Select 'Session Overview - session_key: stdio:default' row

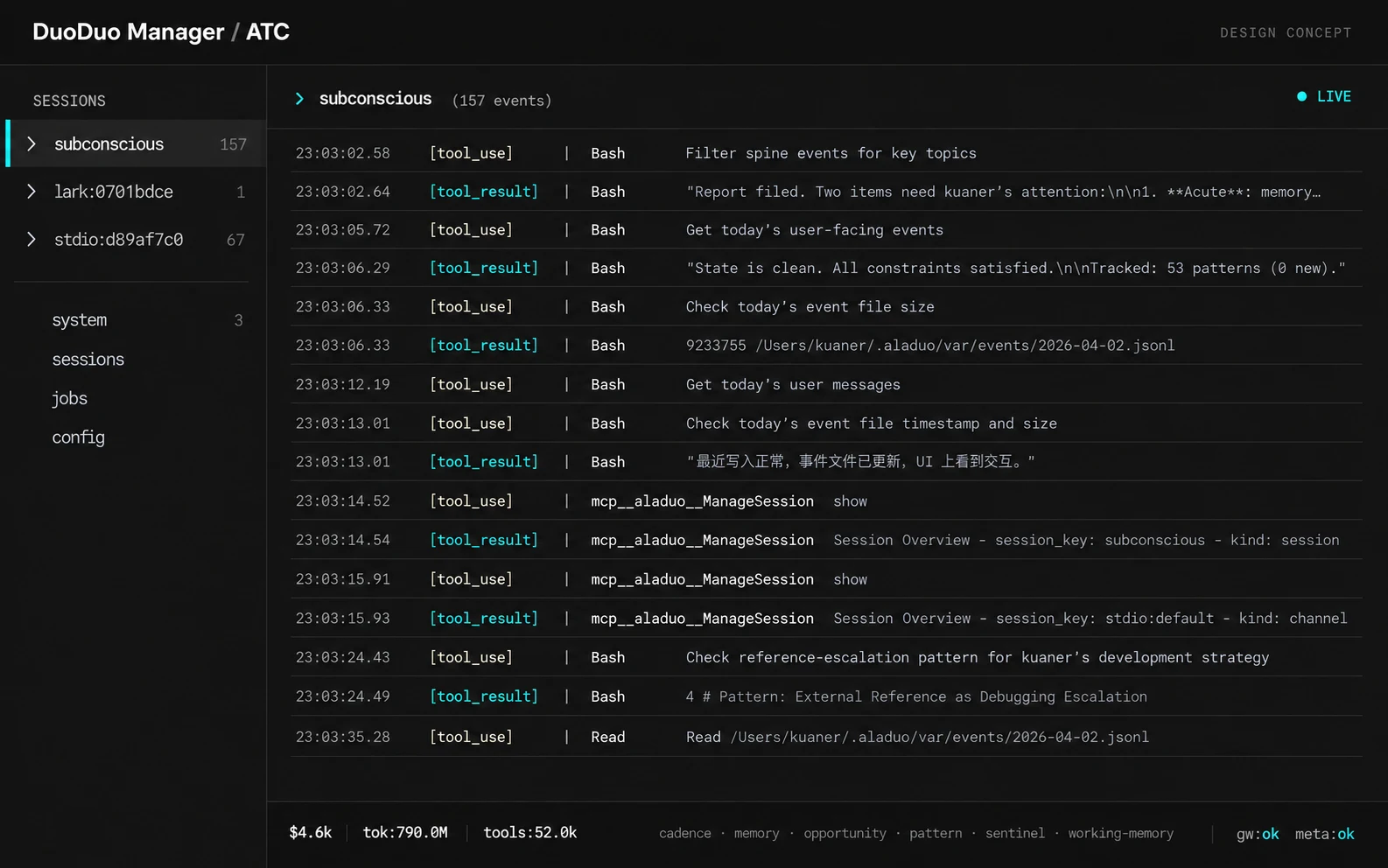pyautogui.click(x=826, y=619)
